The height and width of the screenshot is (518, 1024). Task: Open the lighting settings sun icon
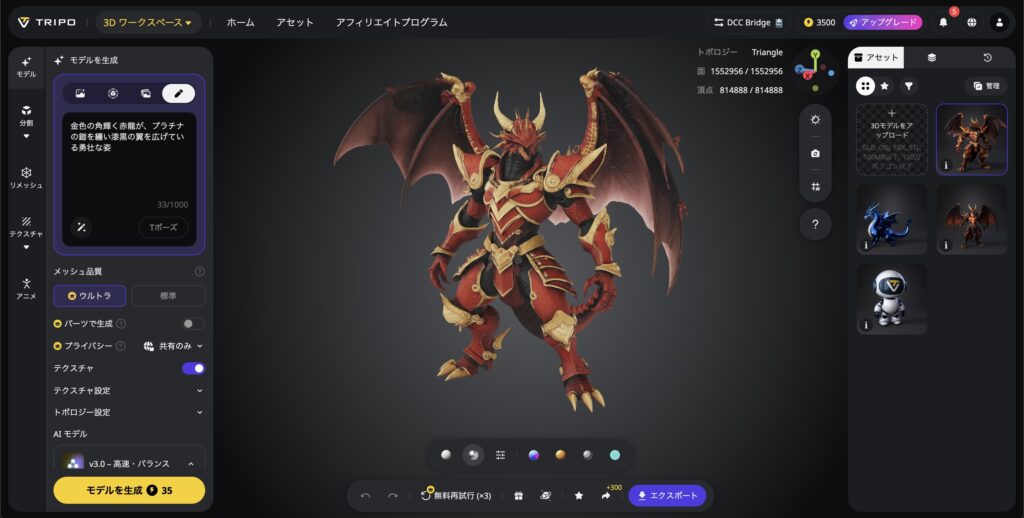[815, 120]
